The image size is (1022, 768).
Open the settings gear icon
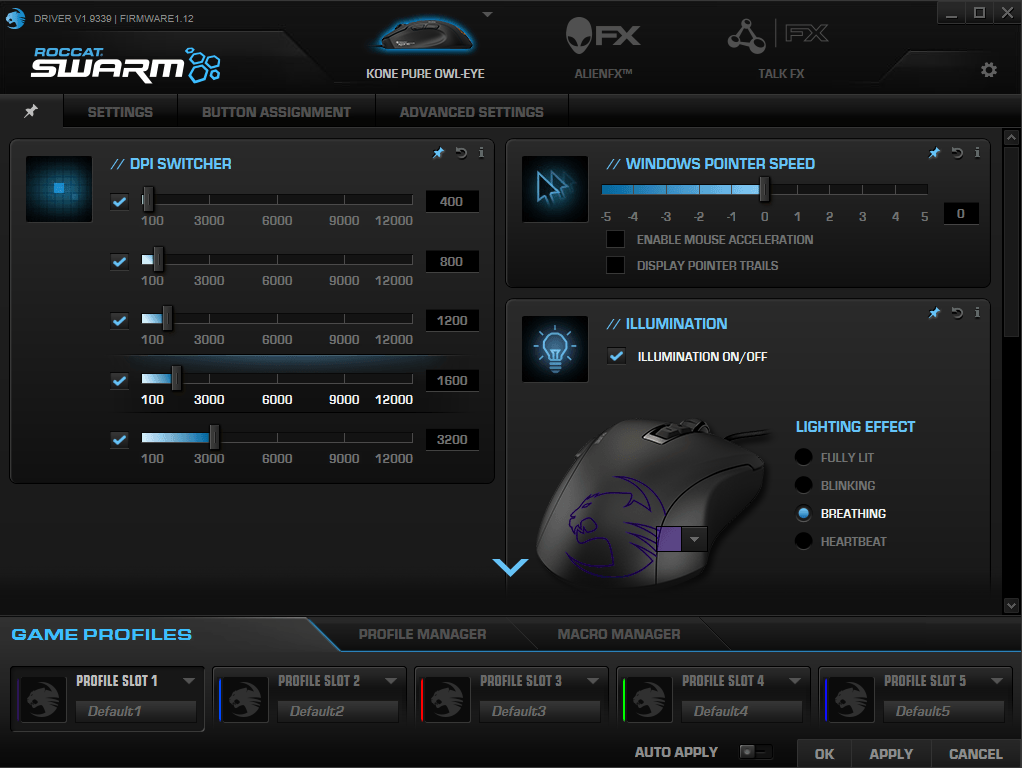click(x=988, y=70)
